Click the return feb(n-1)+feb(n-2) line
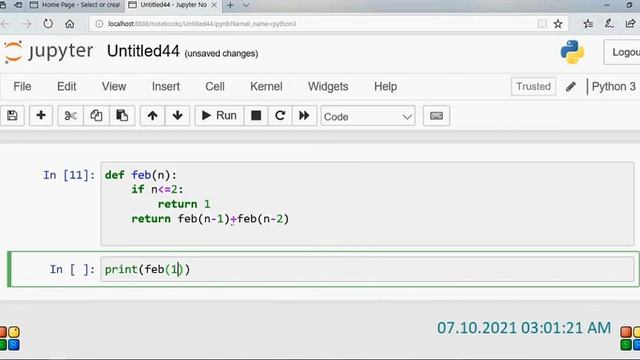Viewport: 640px width, 360px height. [x=210, y=219]
